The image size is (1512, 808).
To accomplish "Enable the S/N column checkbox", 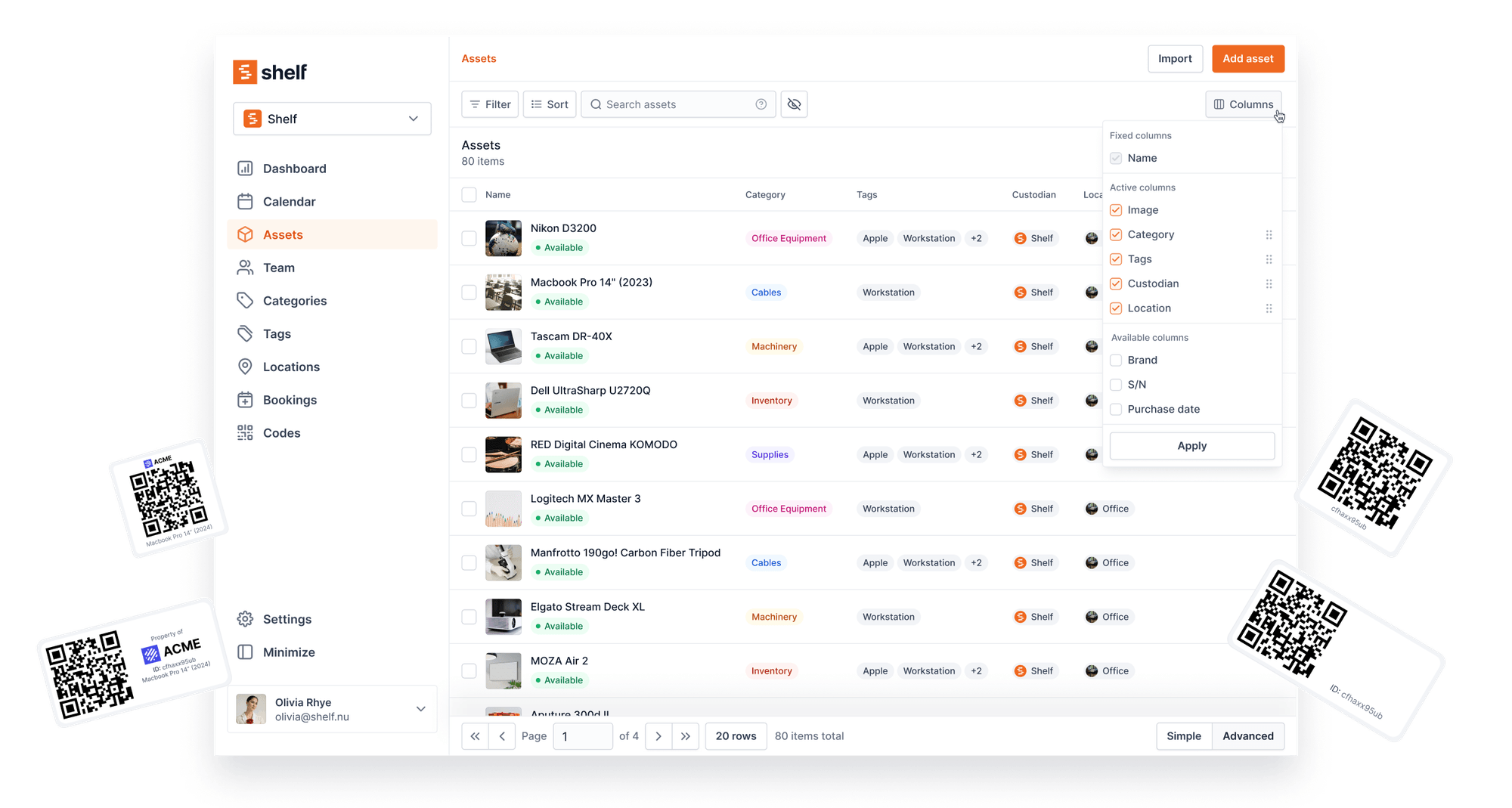I will [x=1116, y=385].
